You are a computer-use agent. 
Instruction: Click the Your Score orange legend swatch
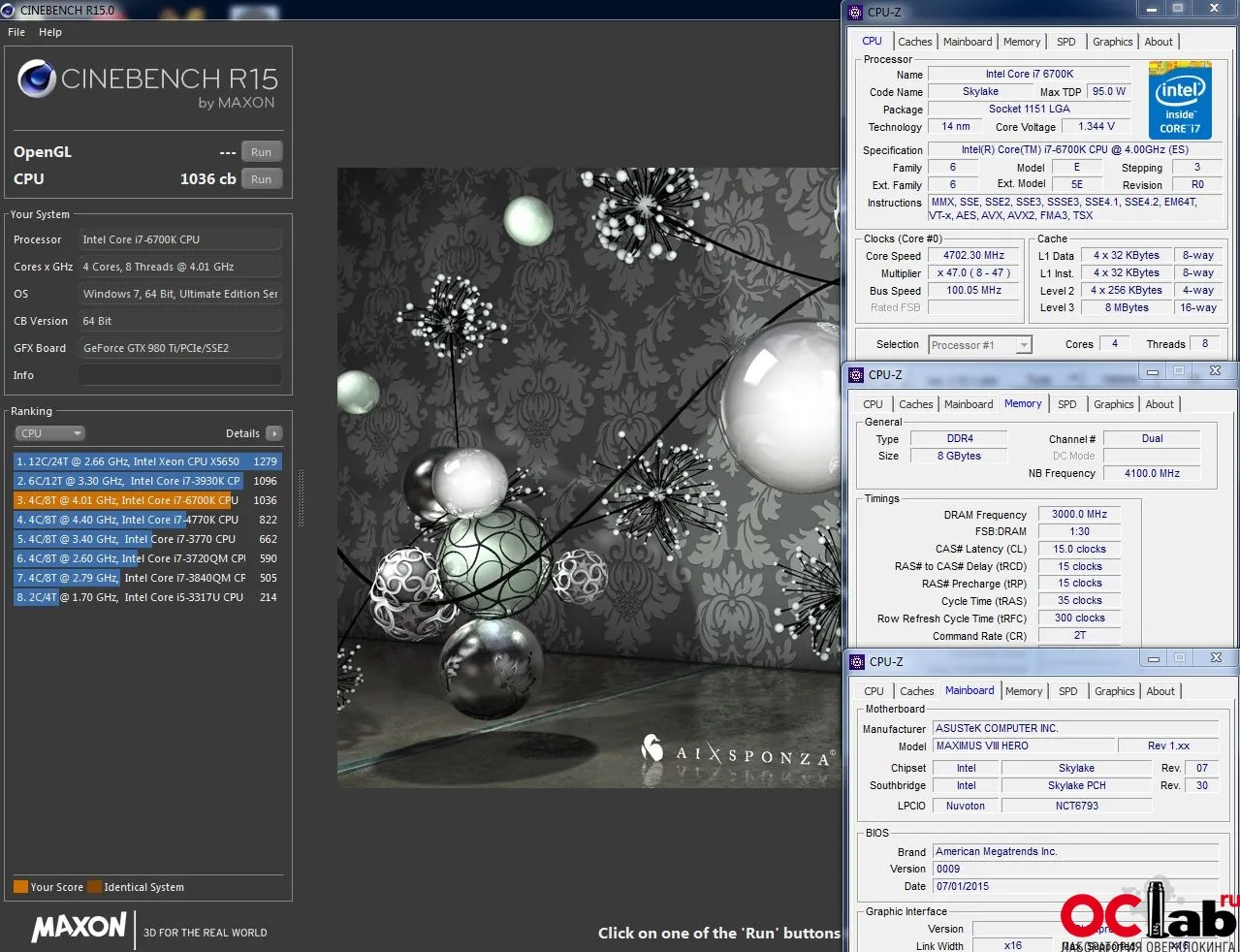20,887
